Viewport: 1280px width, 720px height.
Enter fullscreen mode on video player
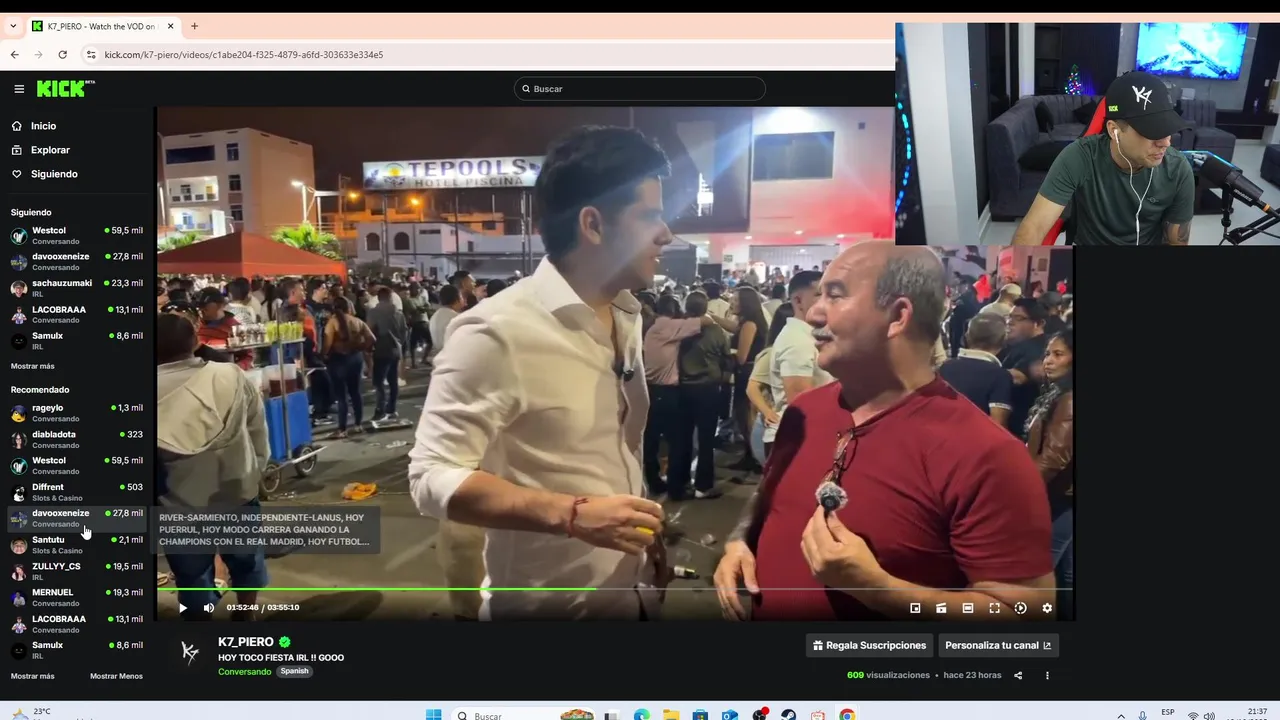(994, 608)
